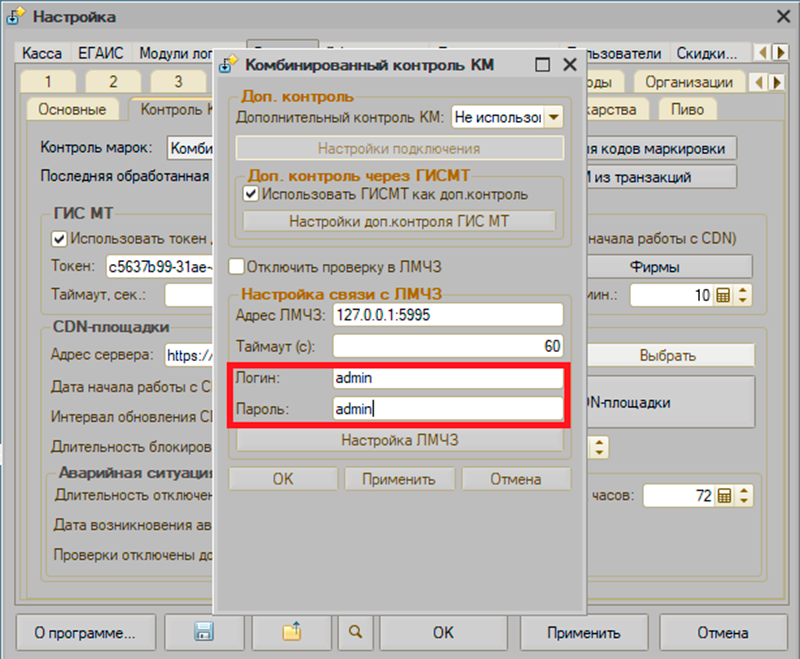Image resolution: width=800 pixels, height=659 pixels.
Task: Click the save diskette icon button
Action: pos(204,632)
